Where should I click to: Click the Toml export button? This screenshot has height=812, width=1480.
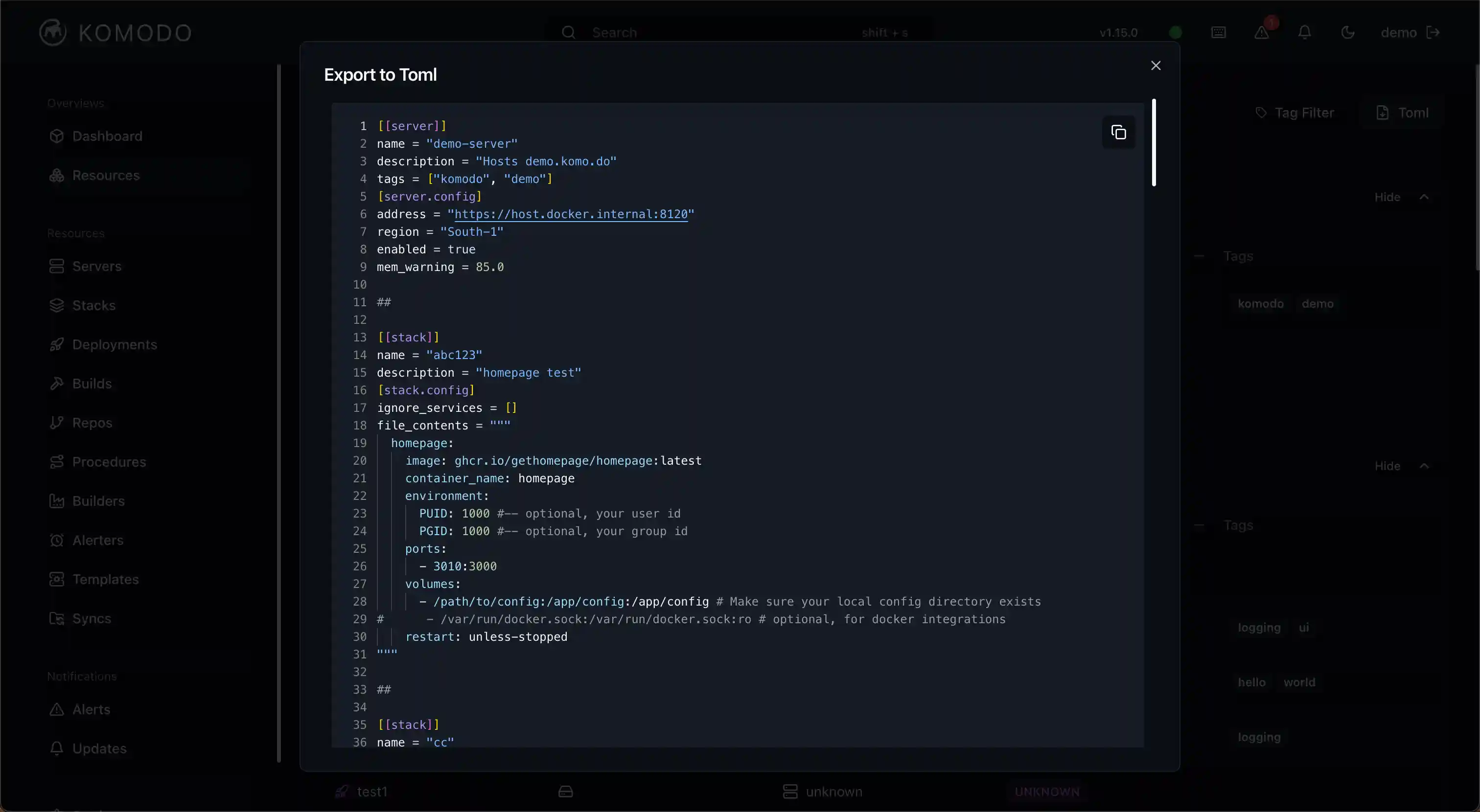(x=1402, y=113)
